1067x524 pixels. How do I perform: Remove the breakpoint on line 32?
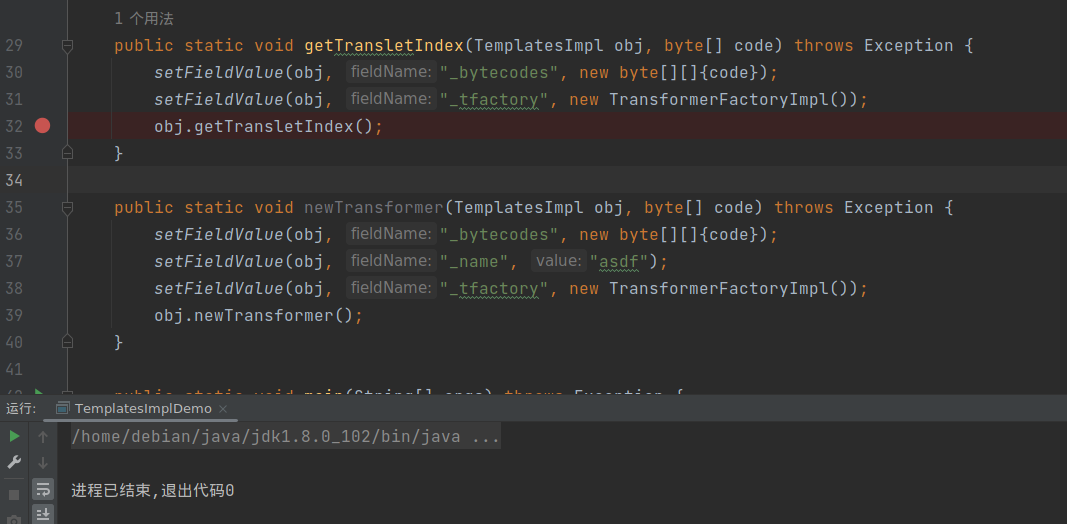[x=42, y=126]
